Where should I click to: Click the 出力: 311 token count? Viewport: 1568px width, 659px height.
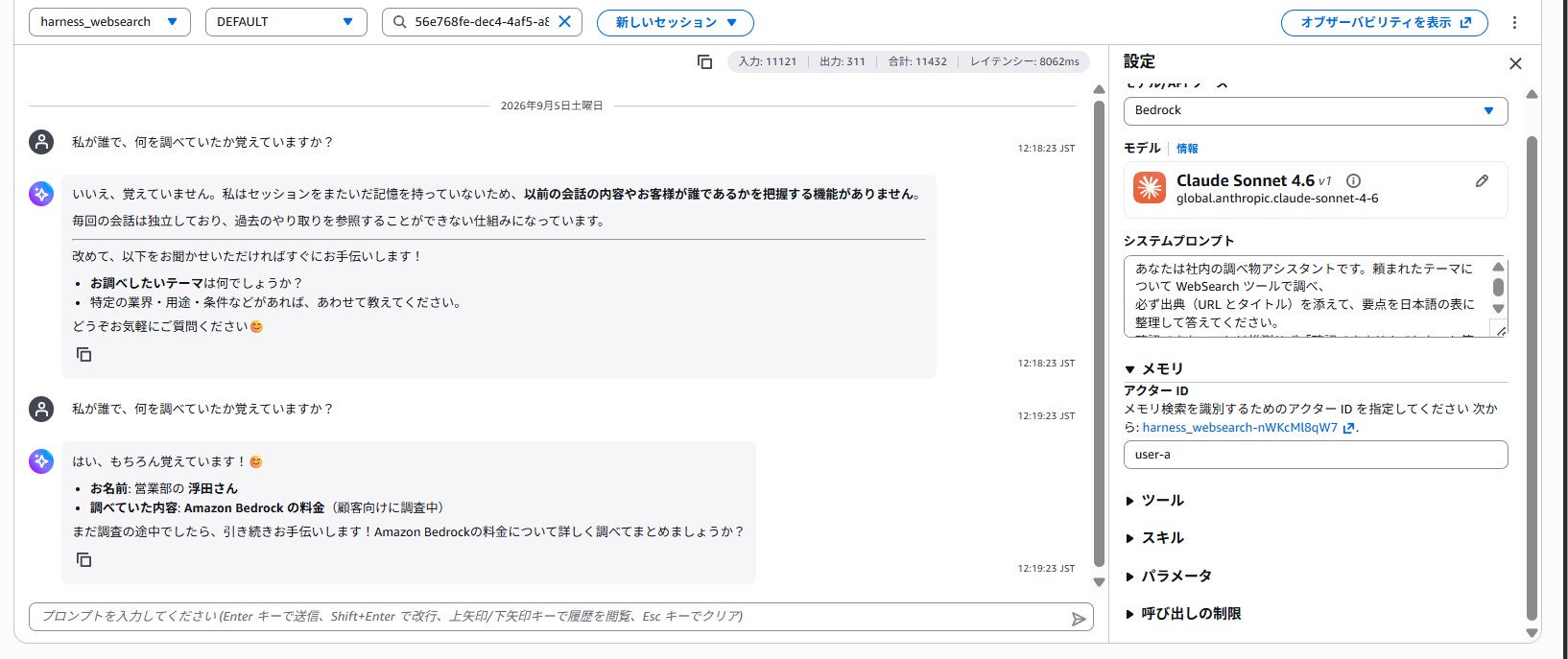coord(843,61)
